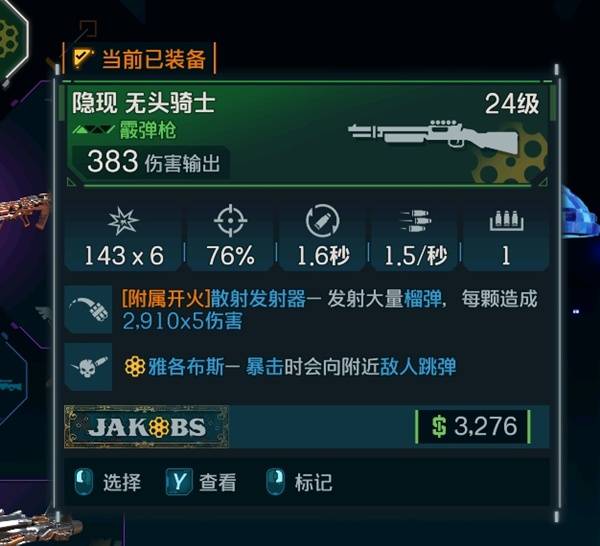Screen dimensions: 600x546
Task: Click the 隐现 无头骑士 weapon name
Action: 143,103
